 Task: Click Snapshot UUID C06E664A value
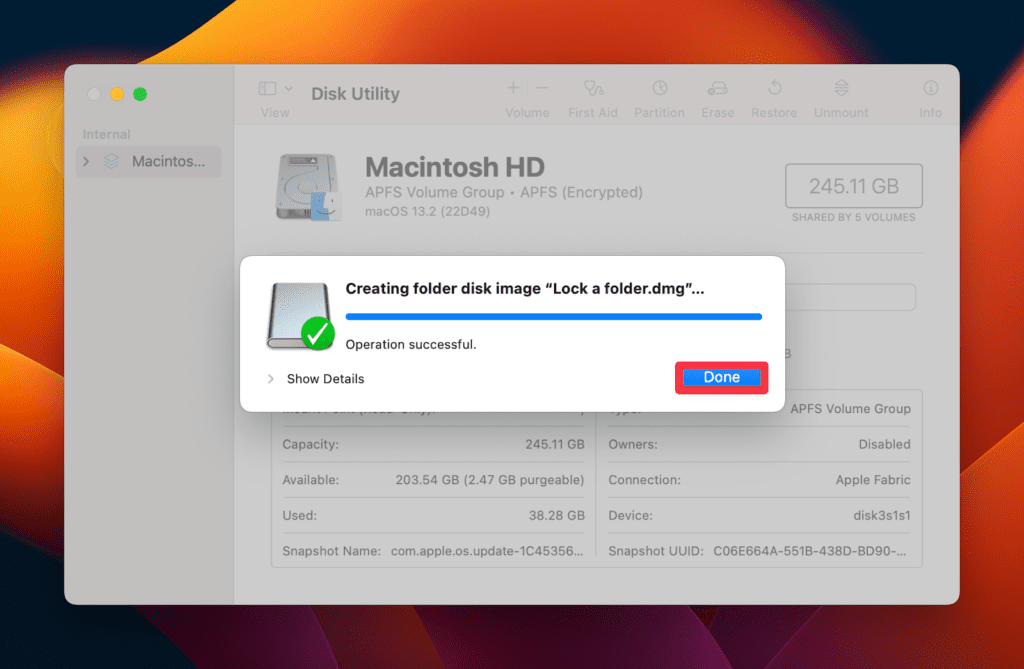[x=810, y=551]
